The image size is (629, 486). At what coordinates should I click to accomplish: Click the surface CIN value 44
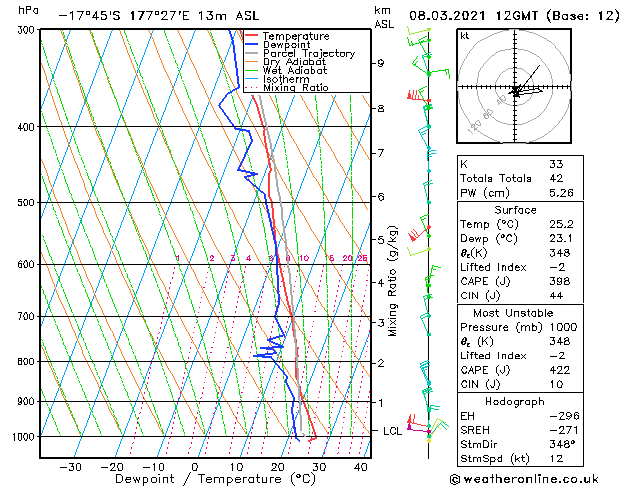(x=556, y=296)
